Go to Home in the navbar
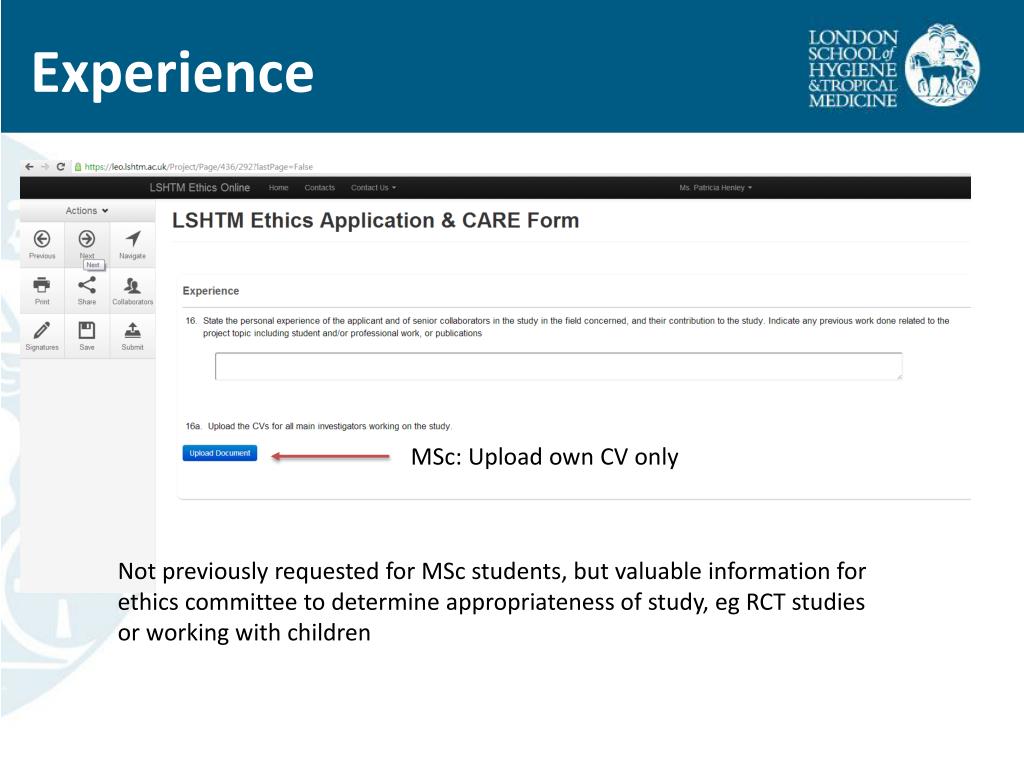The image size is (1024, 768). [x=278, y=188]
